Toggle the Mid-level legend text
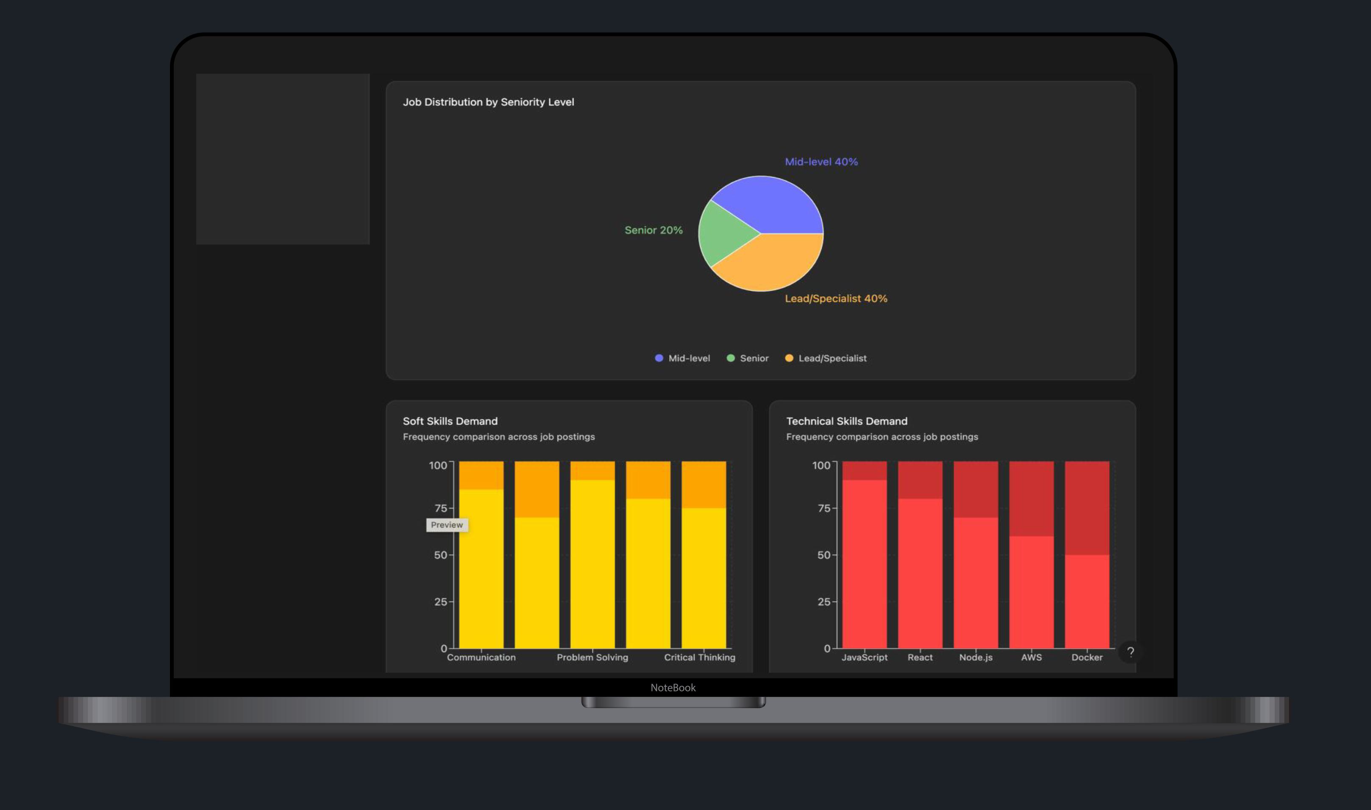The image size is (1371, 810). click(689, 358)
